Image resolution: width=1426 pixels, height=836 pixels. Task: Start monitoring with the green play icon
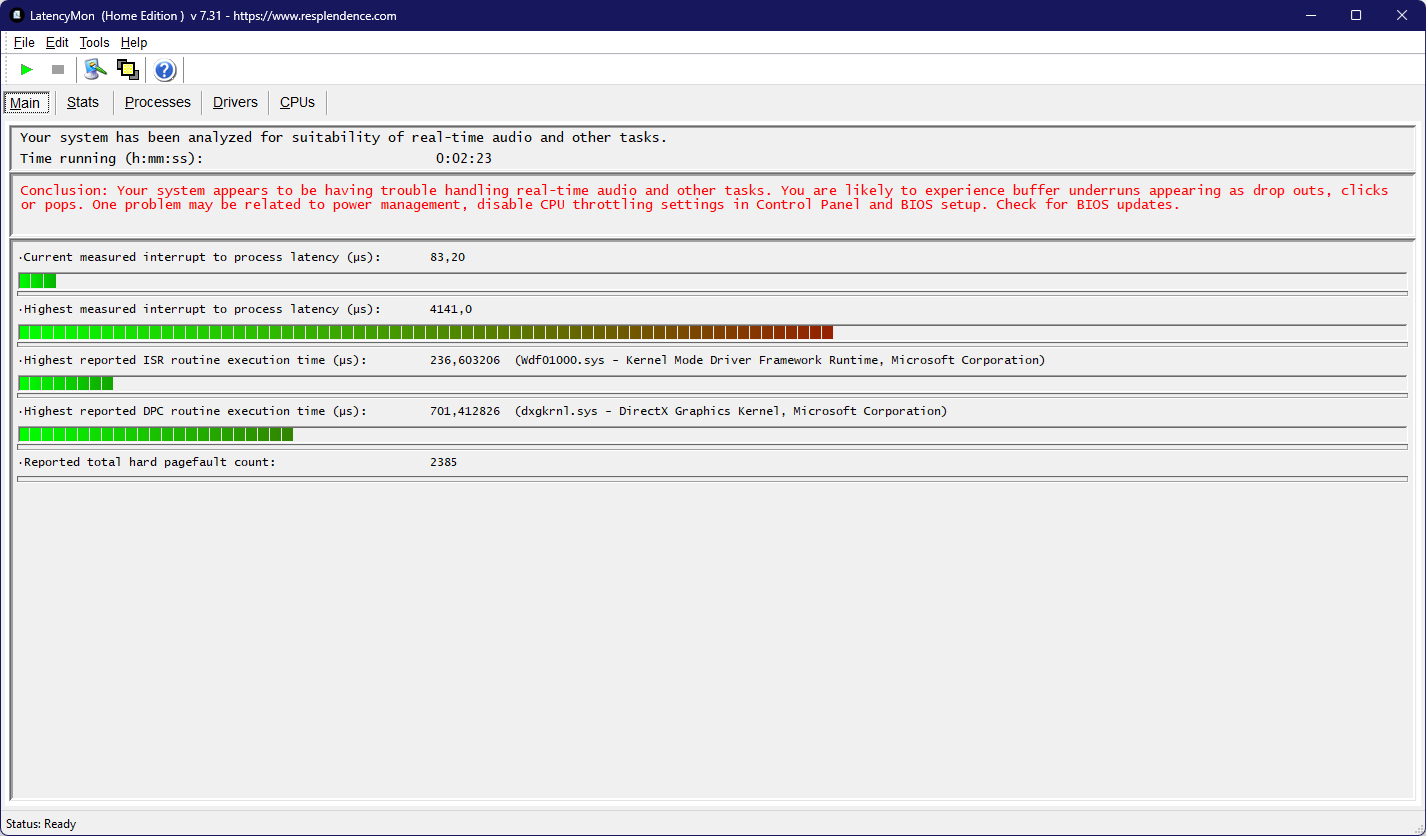[27, 70]
